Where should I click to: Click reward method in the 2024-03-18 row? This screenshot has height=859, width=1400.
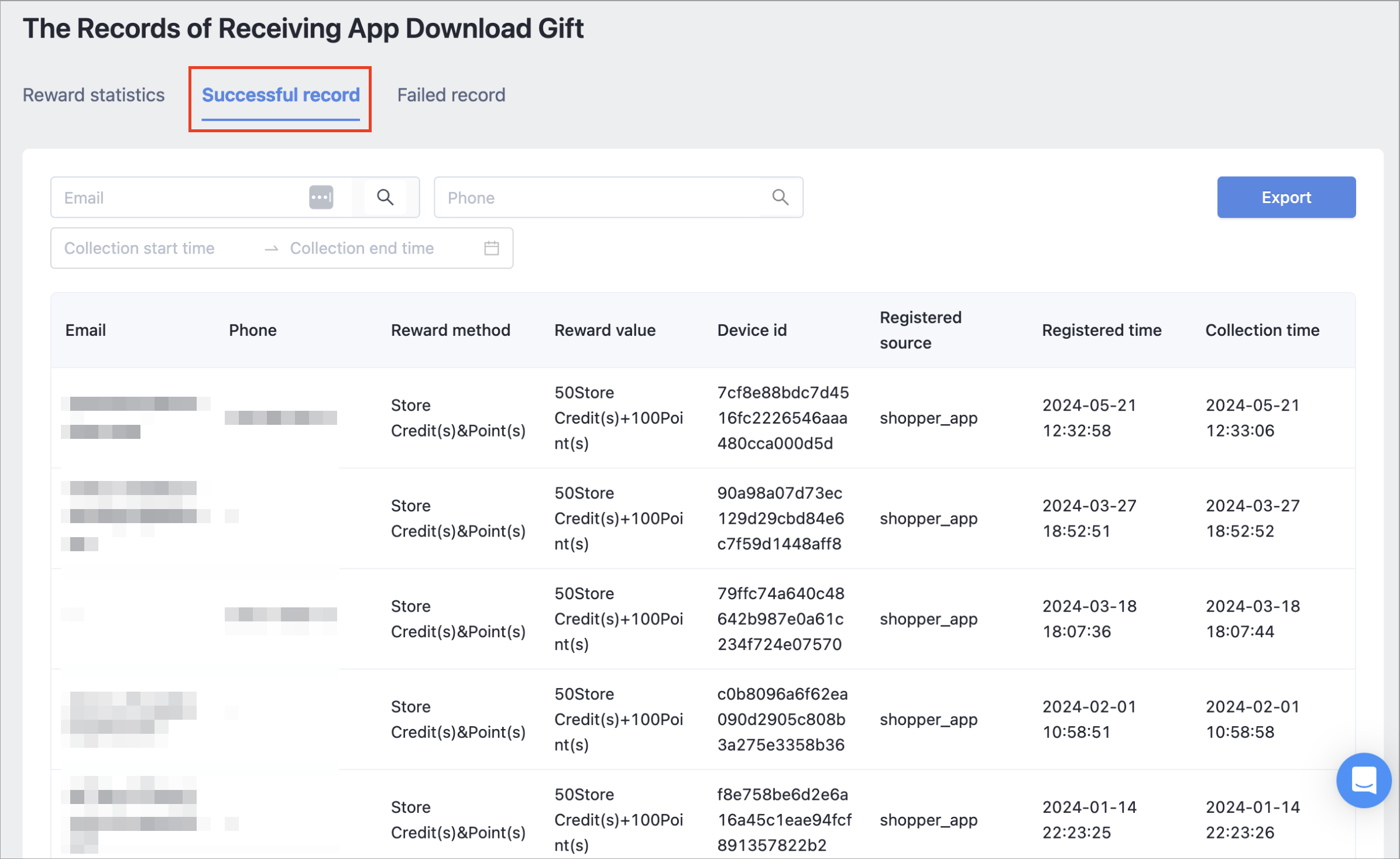(x=458, y=619)
